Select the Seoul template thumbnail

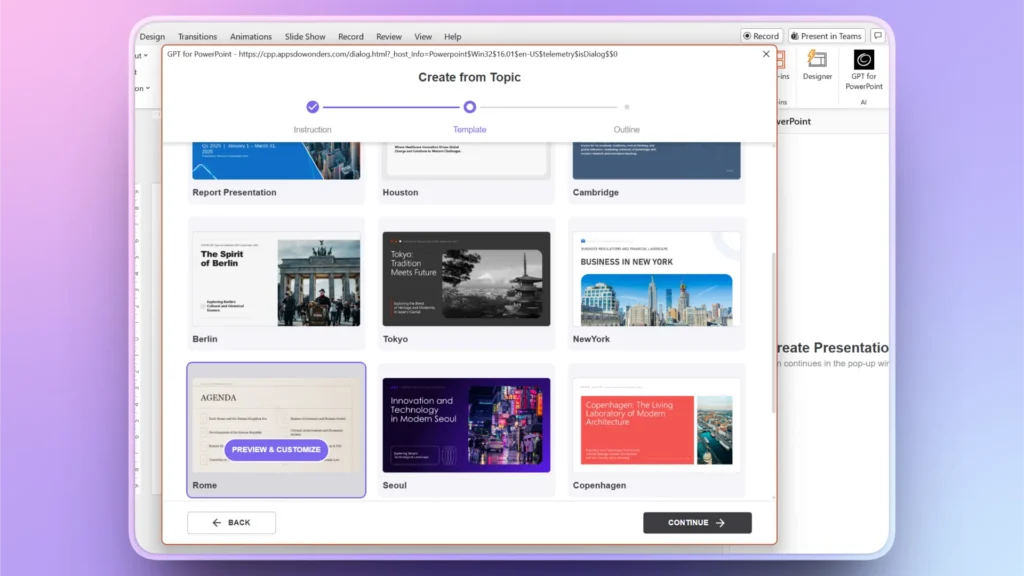tap(466, 425)
